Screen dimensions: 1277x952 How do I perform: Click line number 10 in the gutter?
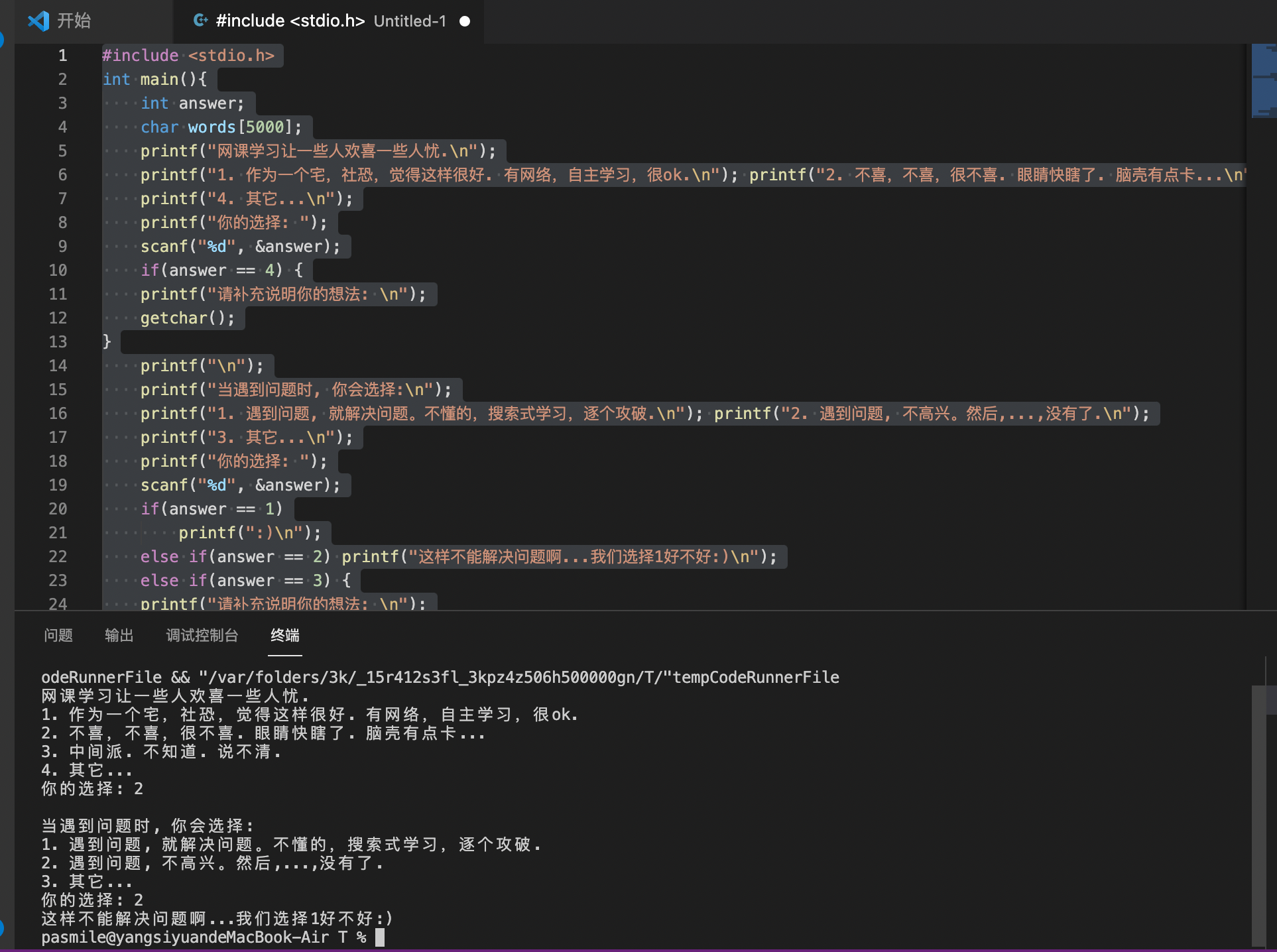[x=58, y=270]
